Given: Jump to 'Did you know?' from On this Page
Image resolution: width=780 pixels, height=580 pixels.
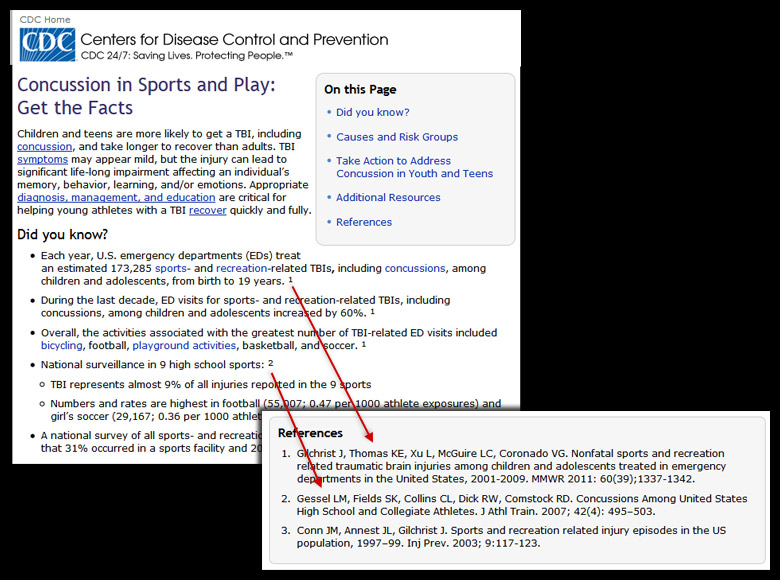Looking at the screenshot, I should tap(372, 113).
